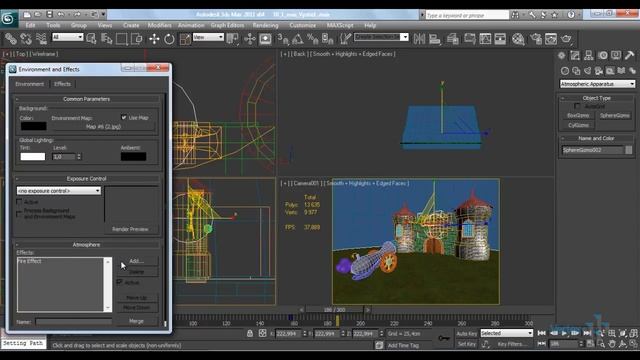Open the reference coordinate system View dropdown
This screenshot has height=360, width=640.
point(208,37)
